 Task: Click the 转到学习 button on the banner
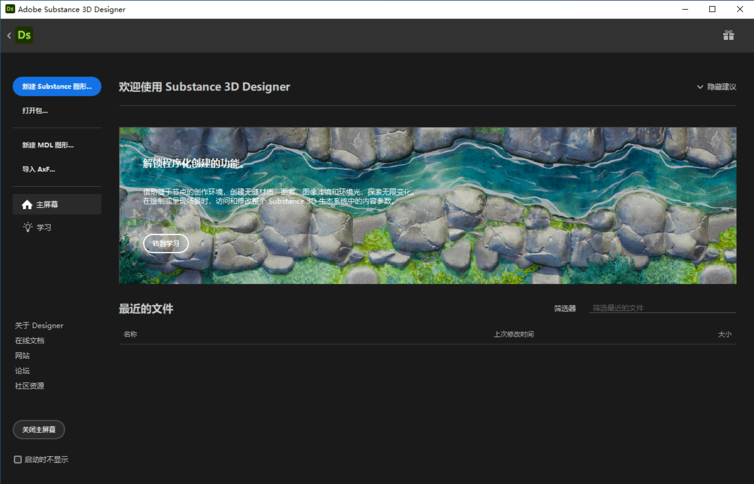click(165, 244)
